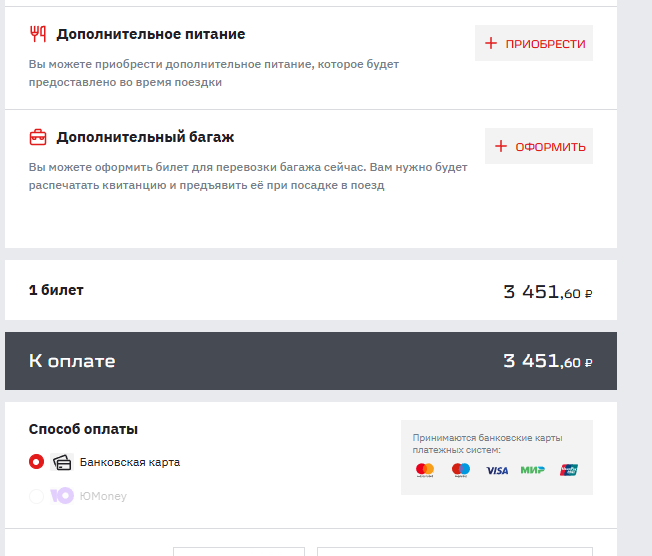
Task: Select the ЮMoney payment radio button
Action: click(x=37, y=495)
